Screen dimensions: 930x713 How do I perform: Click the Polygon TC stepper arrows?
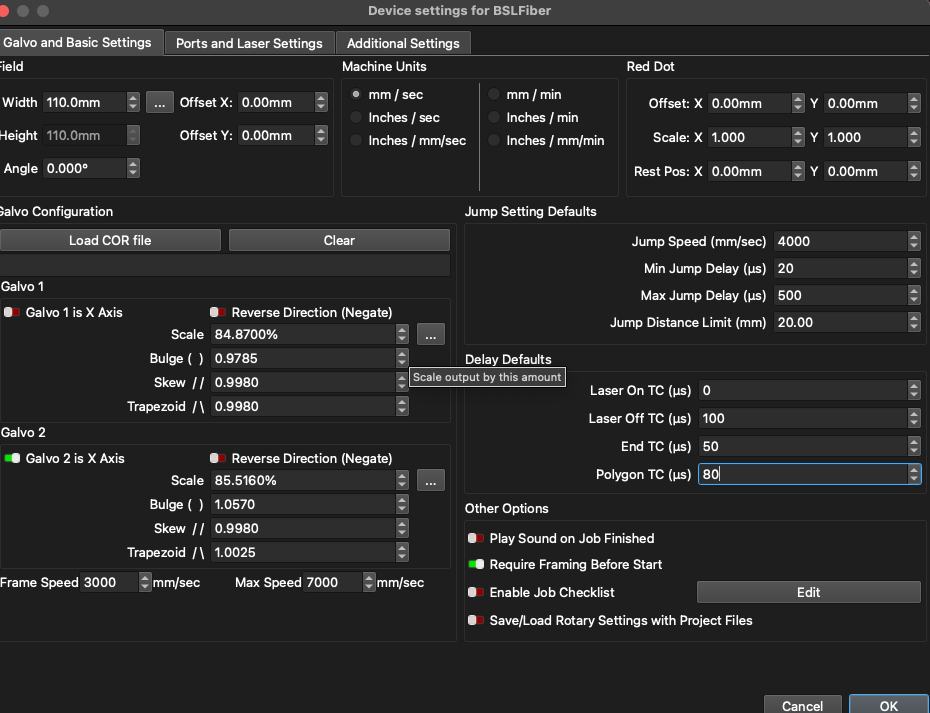[x=914, y=475]
